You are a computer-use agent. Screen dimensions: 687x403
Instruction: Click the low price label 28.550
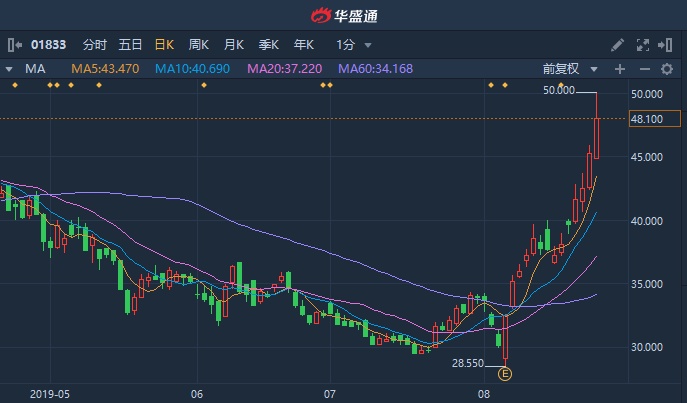click(468, 363)
